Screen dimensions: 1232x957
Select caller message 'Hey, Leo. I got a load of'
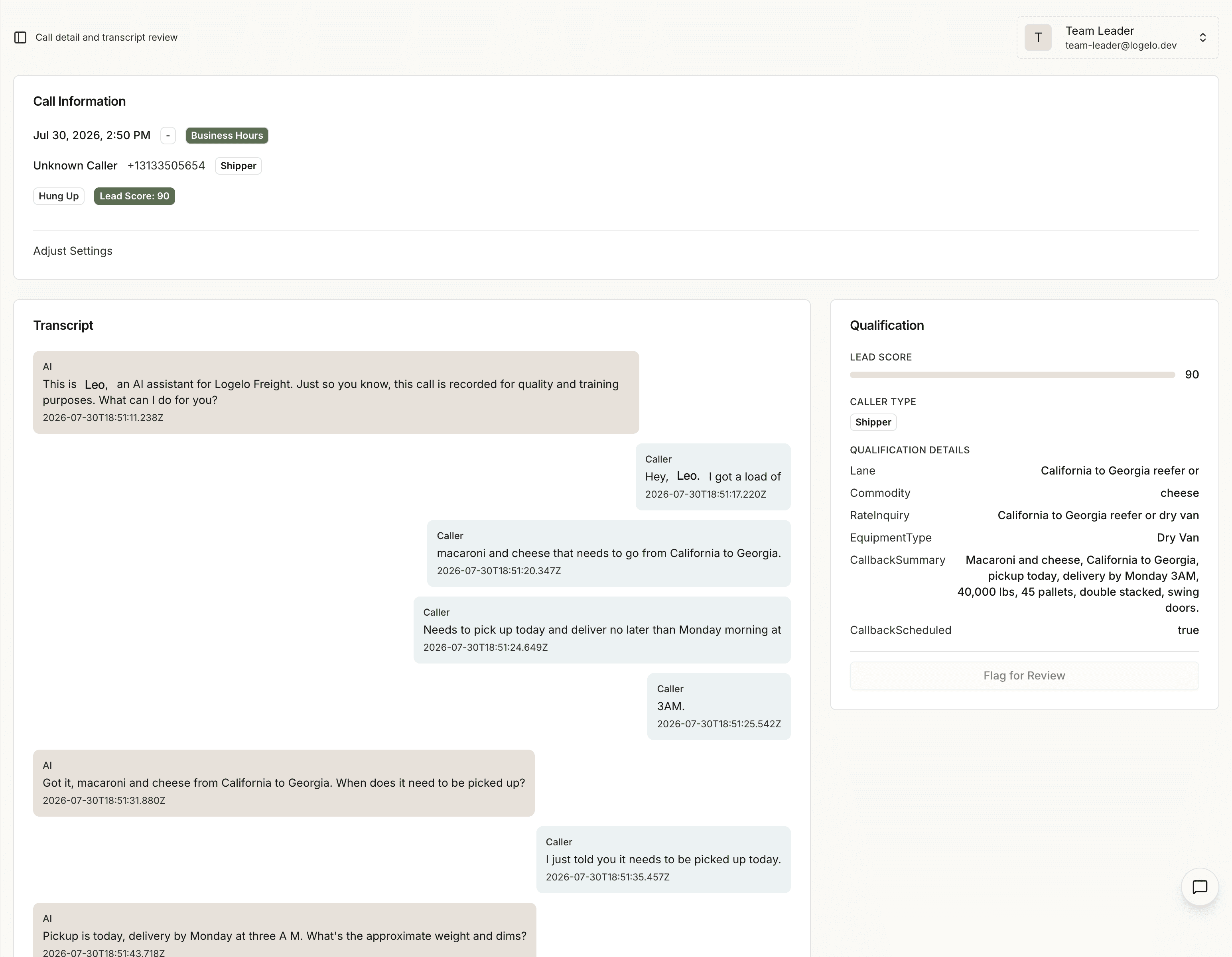point(713,477)
